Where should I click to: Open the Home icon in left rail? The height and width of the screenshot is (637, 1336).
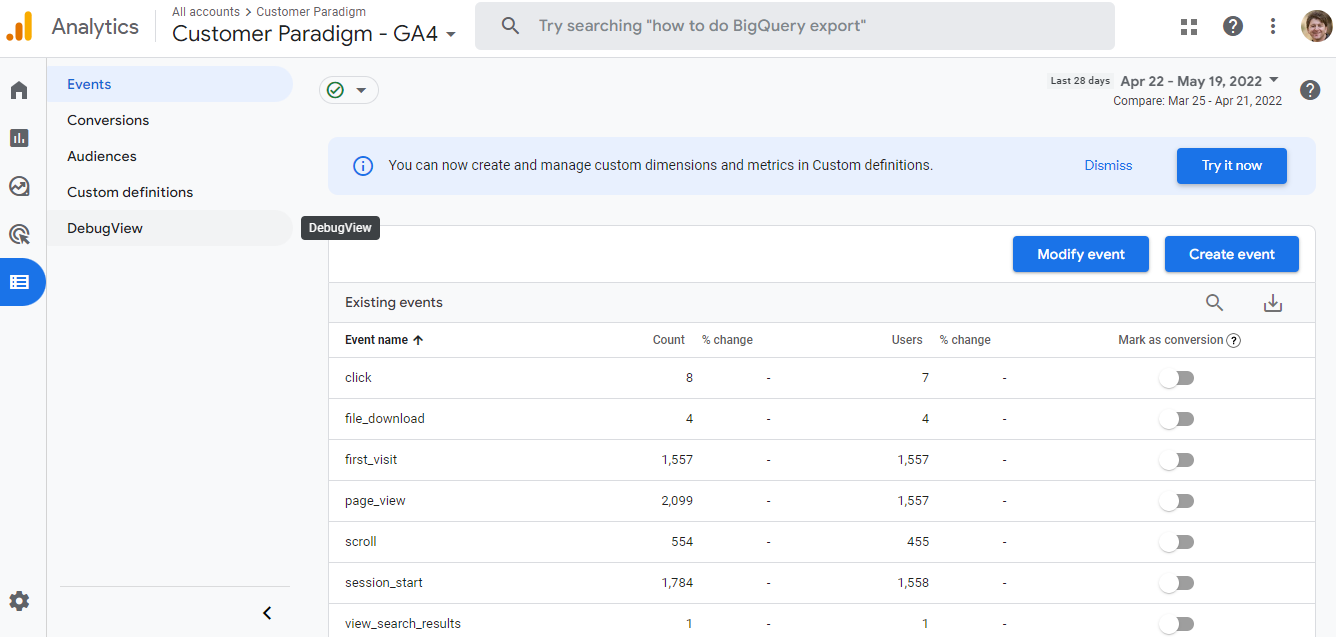[x=19, y=91]
